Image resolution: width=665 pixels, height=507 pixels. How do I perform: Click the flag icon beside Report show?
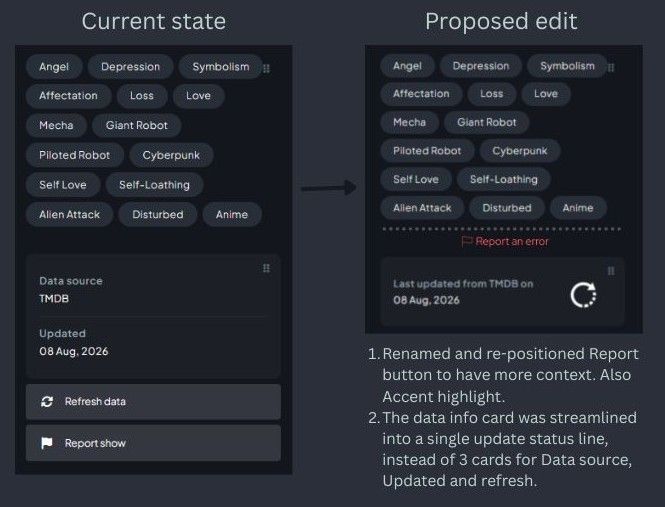(x=47, y=443)
